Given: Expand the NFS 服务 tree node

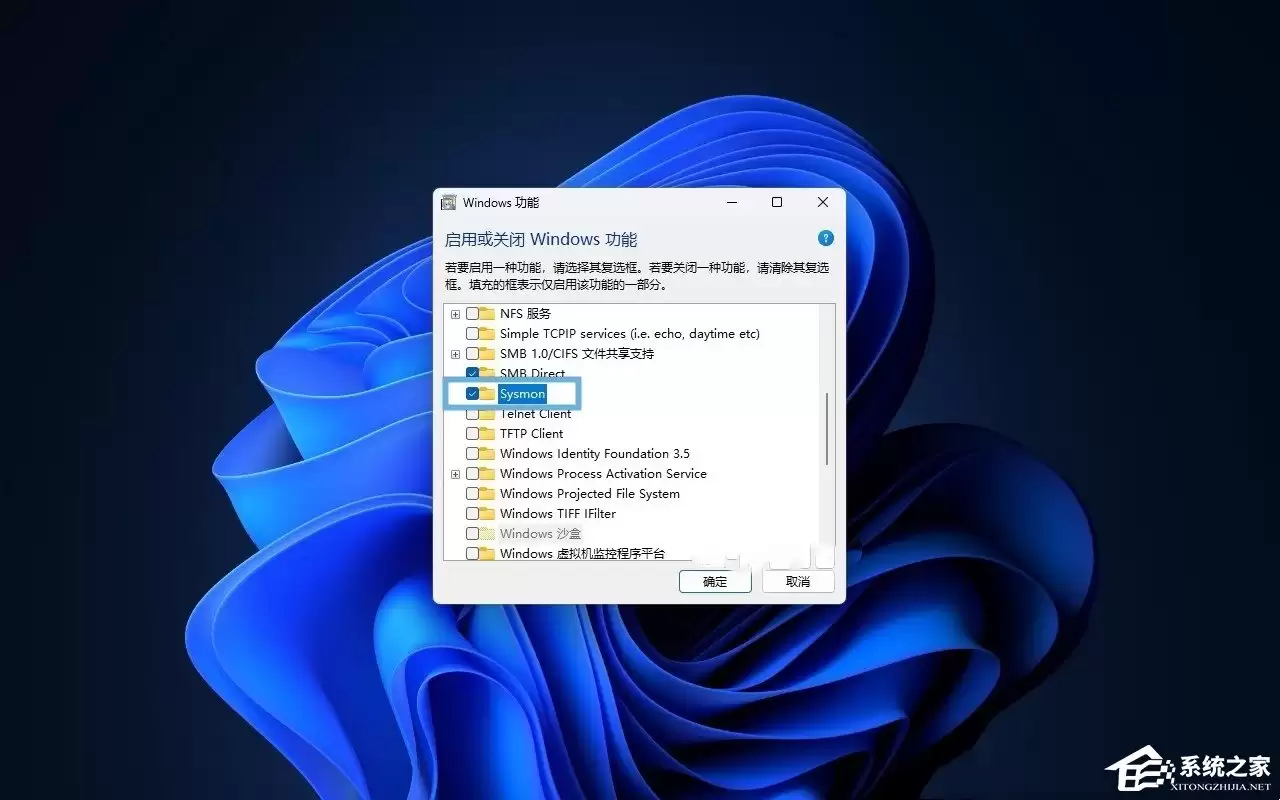Looking at the screenshot, I should pos(455,313).
